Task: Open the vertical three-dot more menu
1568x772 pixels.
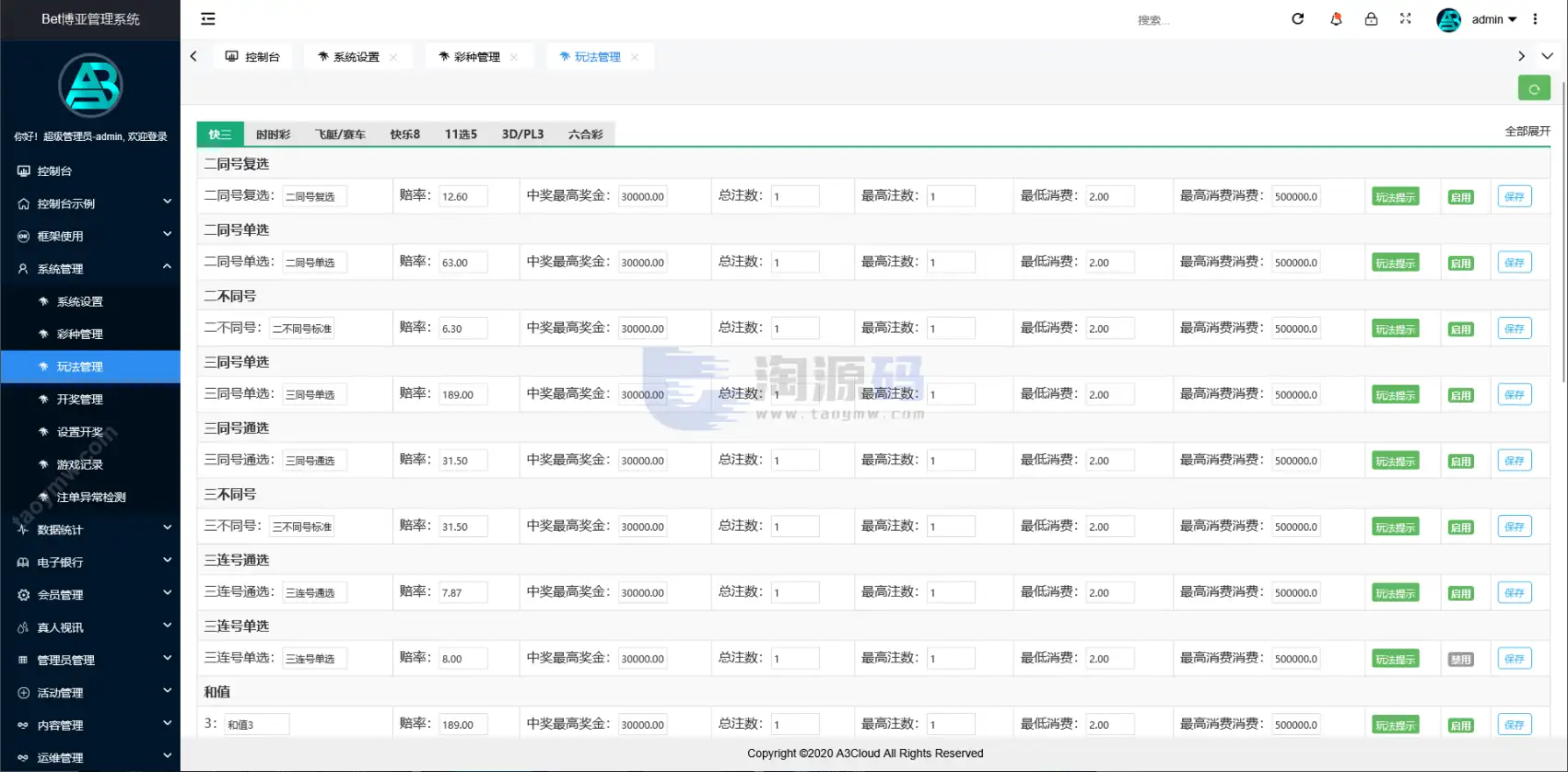Action: tap(1535, 18)
